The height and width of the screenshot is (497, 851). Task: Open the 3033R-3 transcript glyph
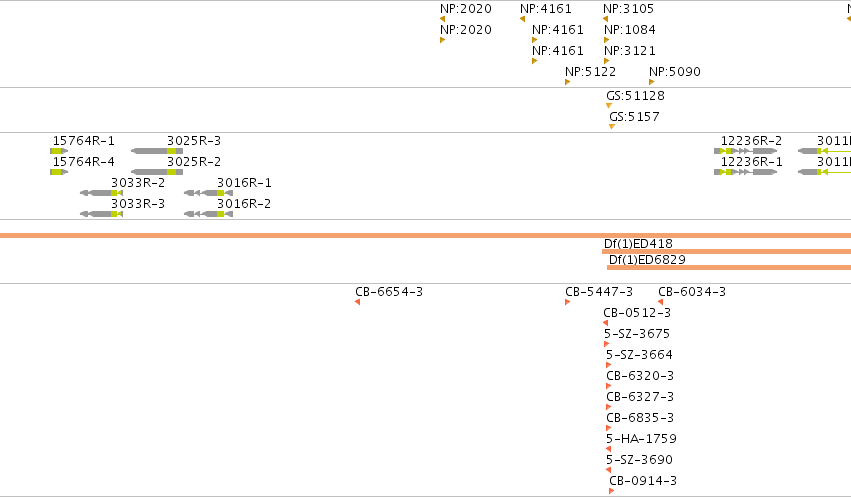(101, 214)
